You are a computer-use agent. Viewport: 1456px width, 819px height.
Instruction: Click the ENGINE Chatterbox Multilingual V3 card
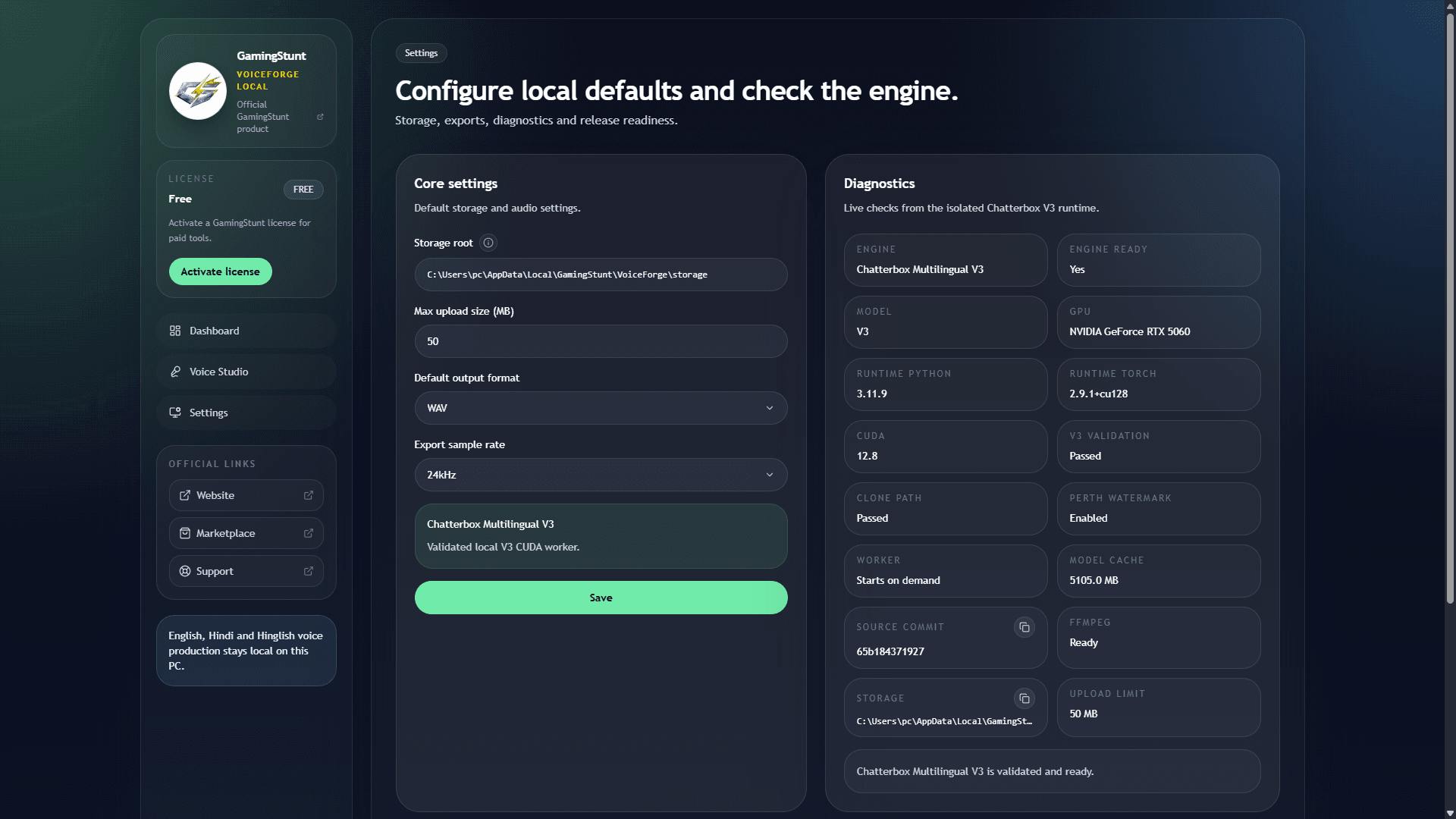946,260
